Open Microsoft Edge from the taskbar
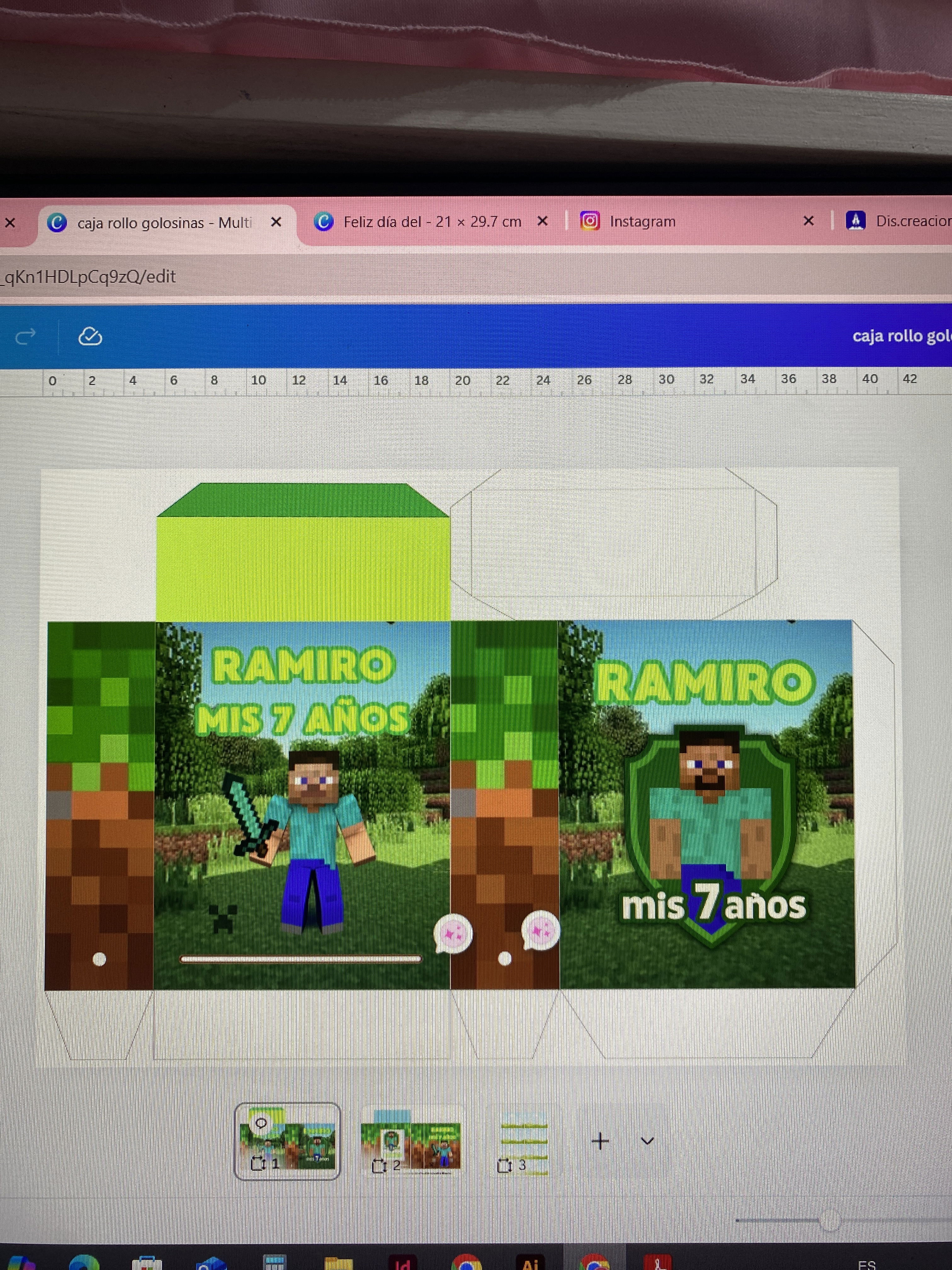The height and width of the screenshot is (1270, 952). [84, 1262]
